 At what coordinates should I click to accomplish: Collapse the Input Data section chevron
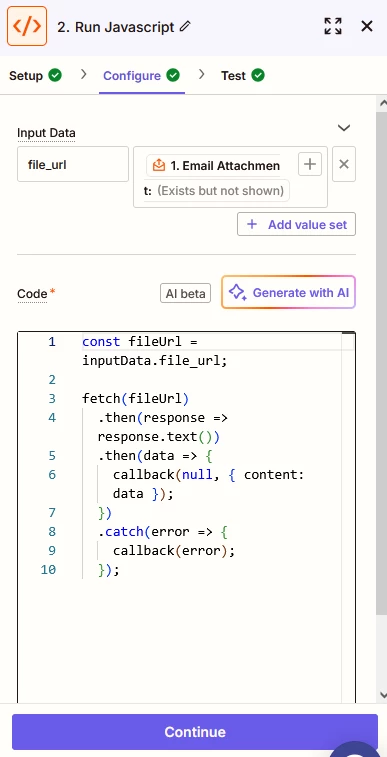[x=344, y=128]
